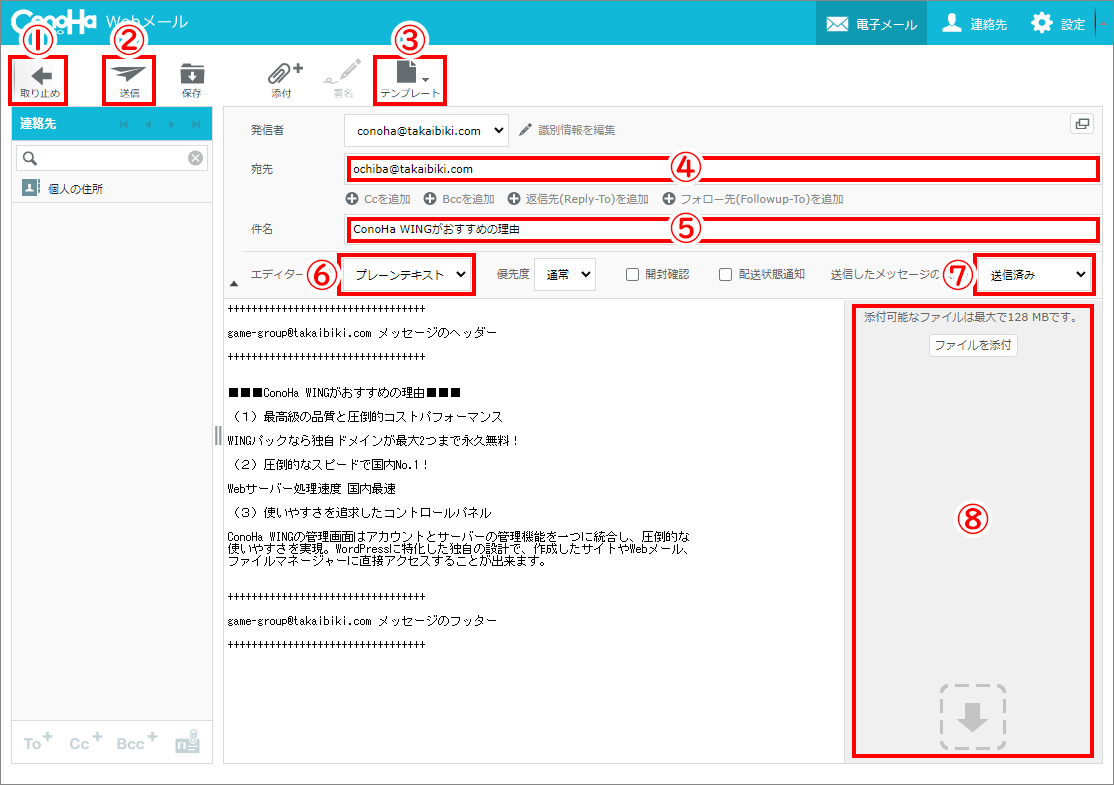
Task: Click in the message body text area
Action: click(534, 531)
